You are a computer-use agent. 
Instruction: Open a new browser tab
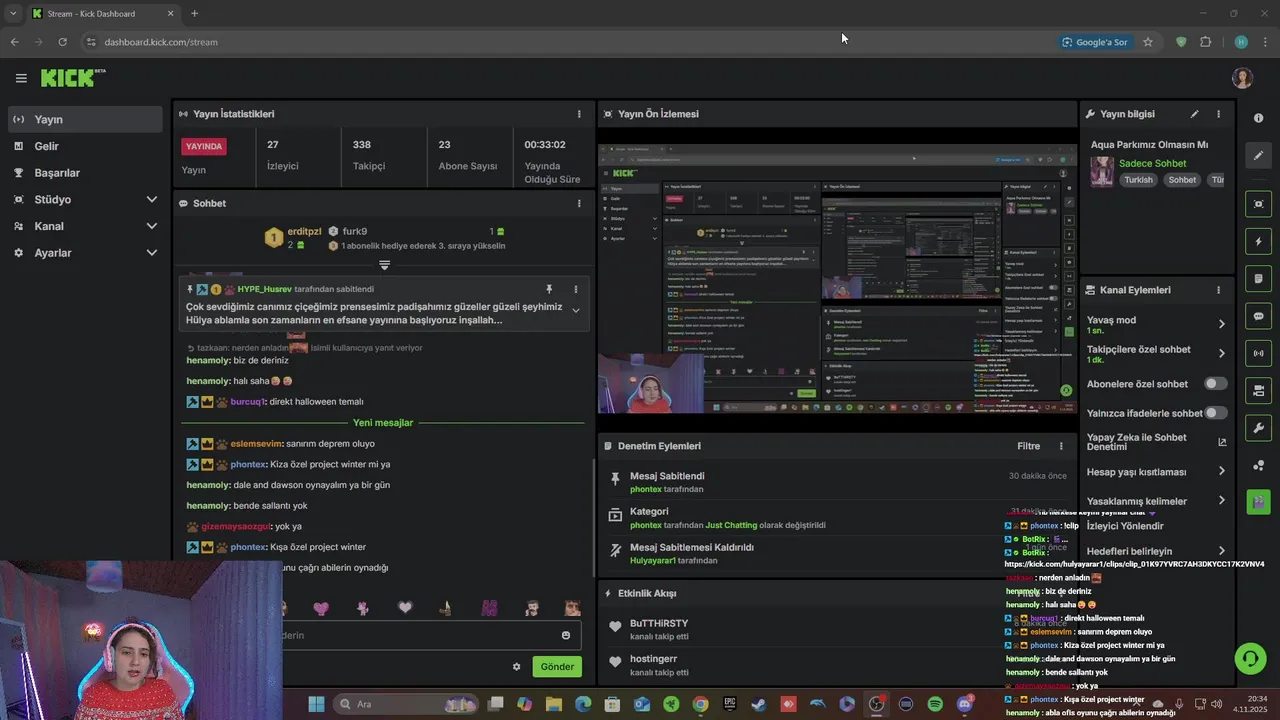point(194,13)
